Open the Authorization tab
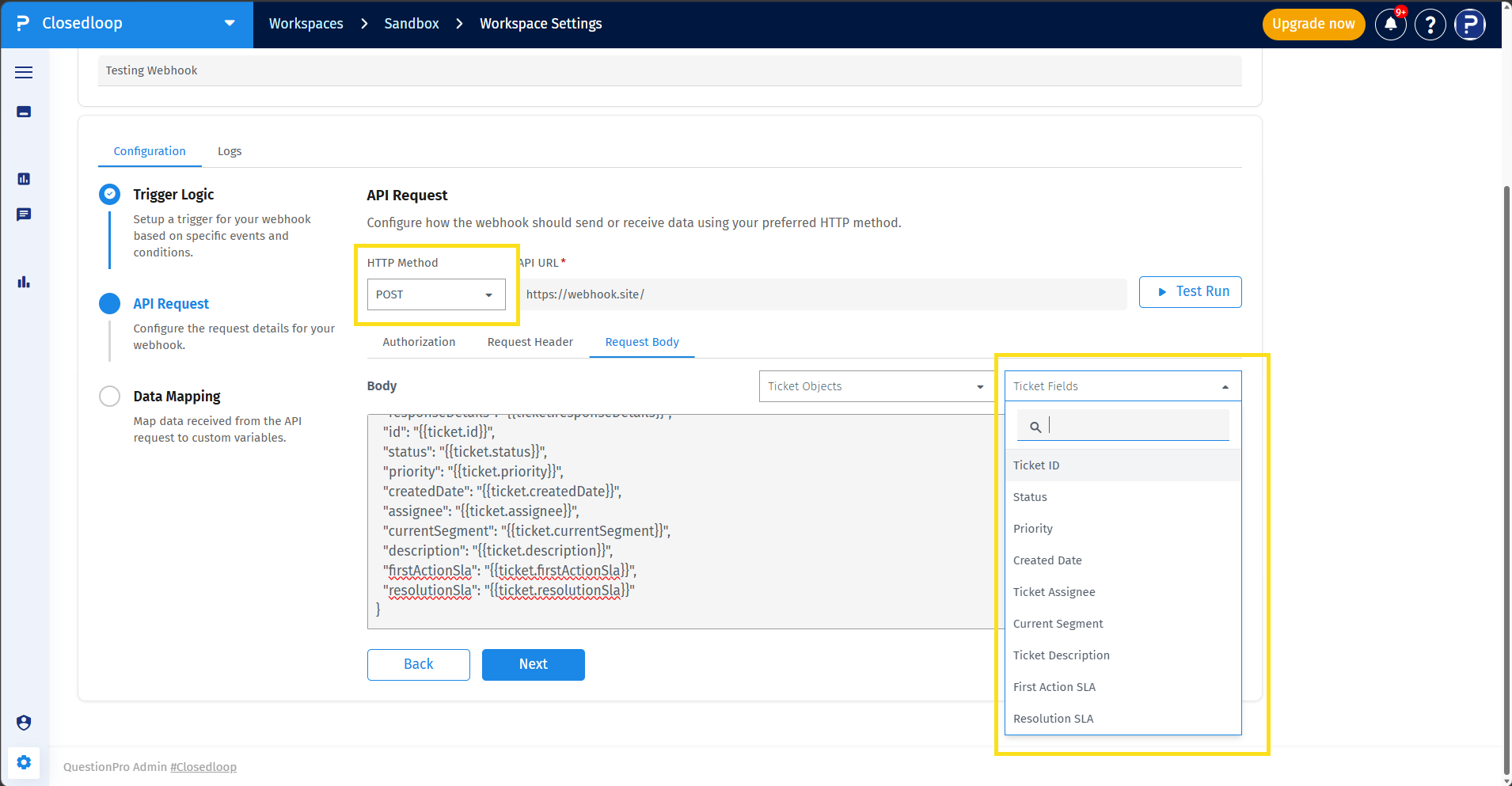 click(x=419, y=342)
